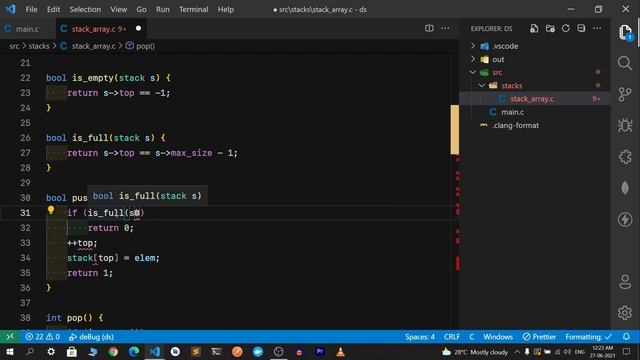Open .clang-format from the Explorer tree

535,125
